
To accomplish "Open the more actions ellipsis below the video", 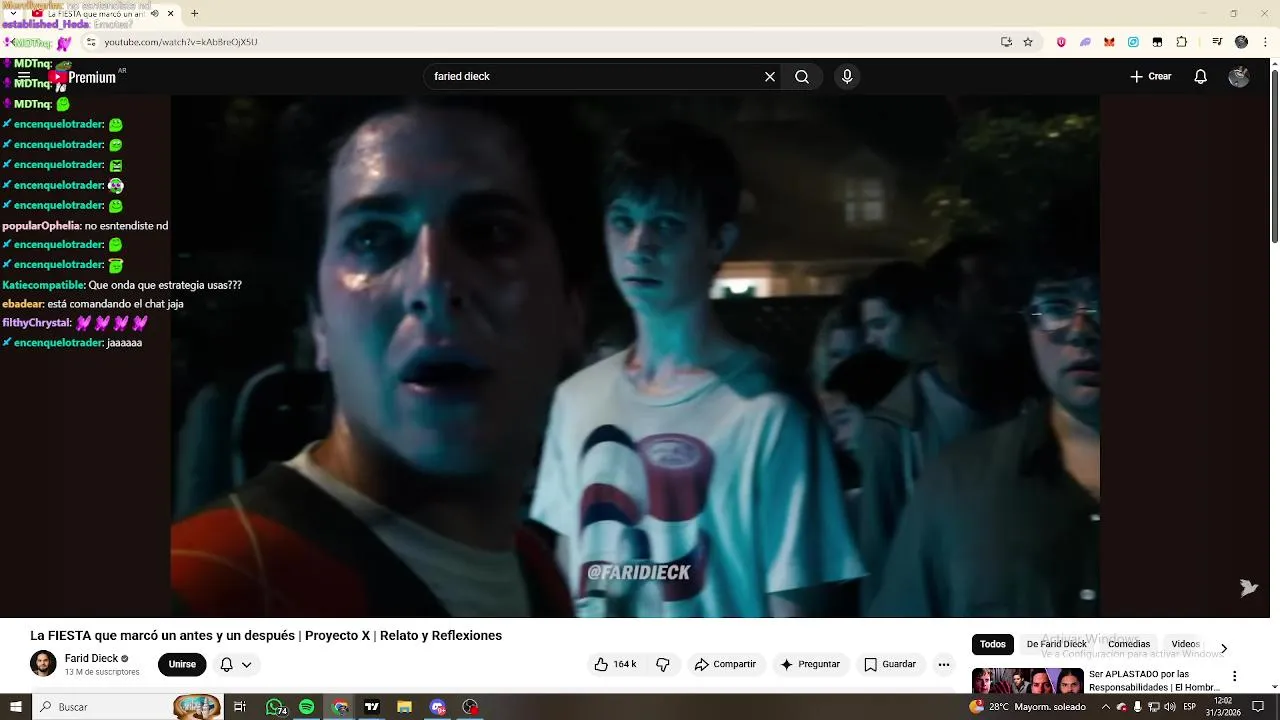I will pos(944,664).
